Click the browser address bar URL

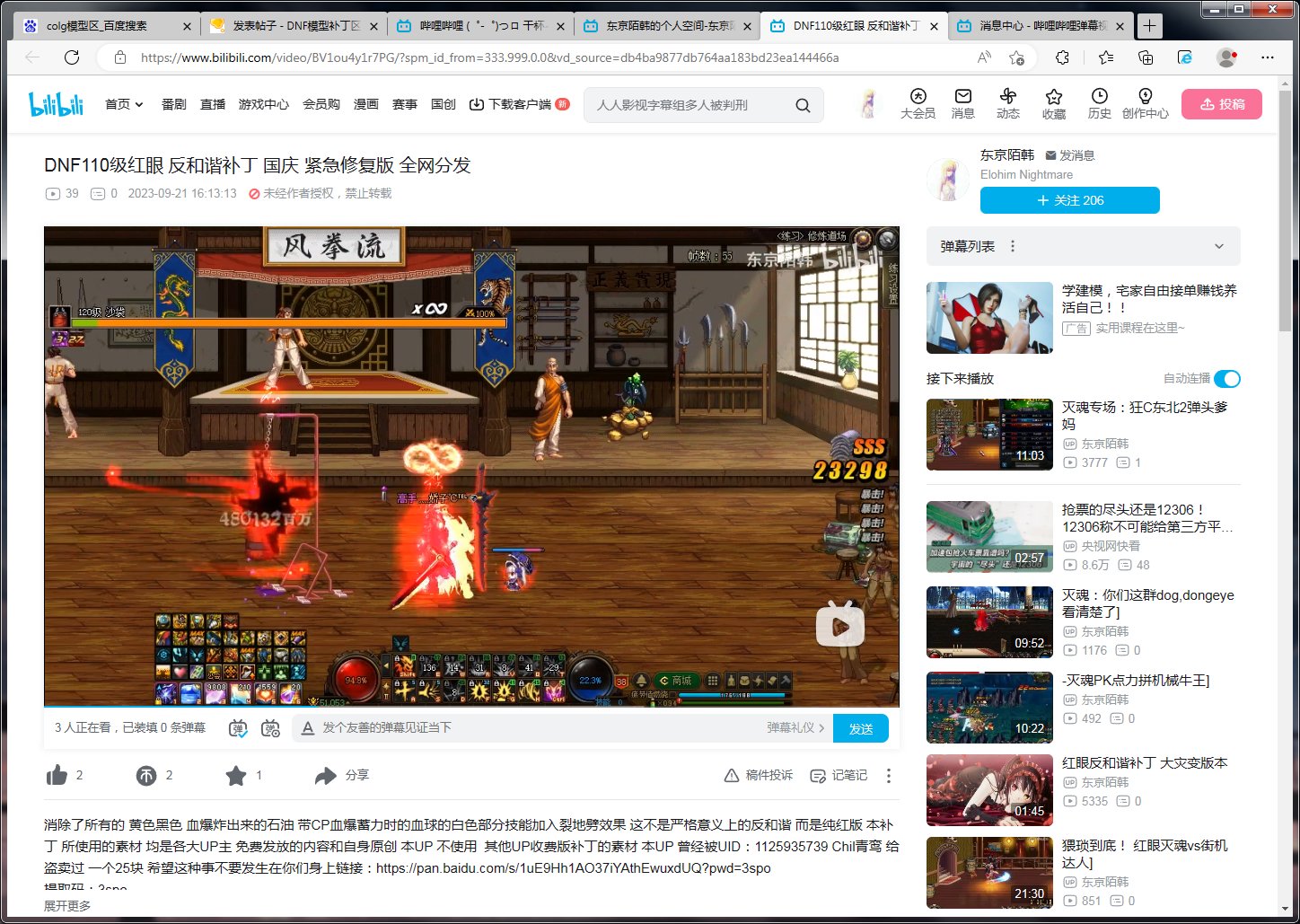click(489, 57)
